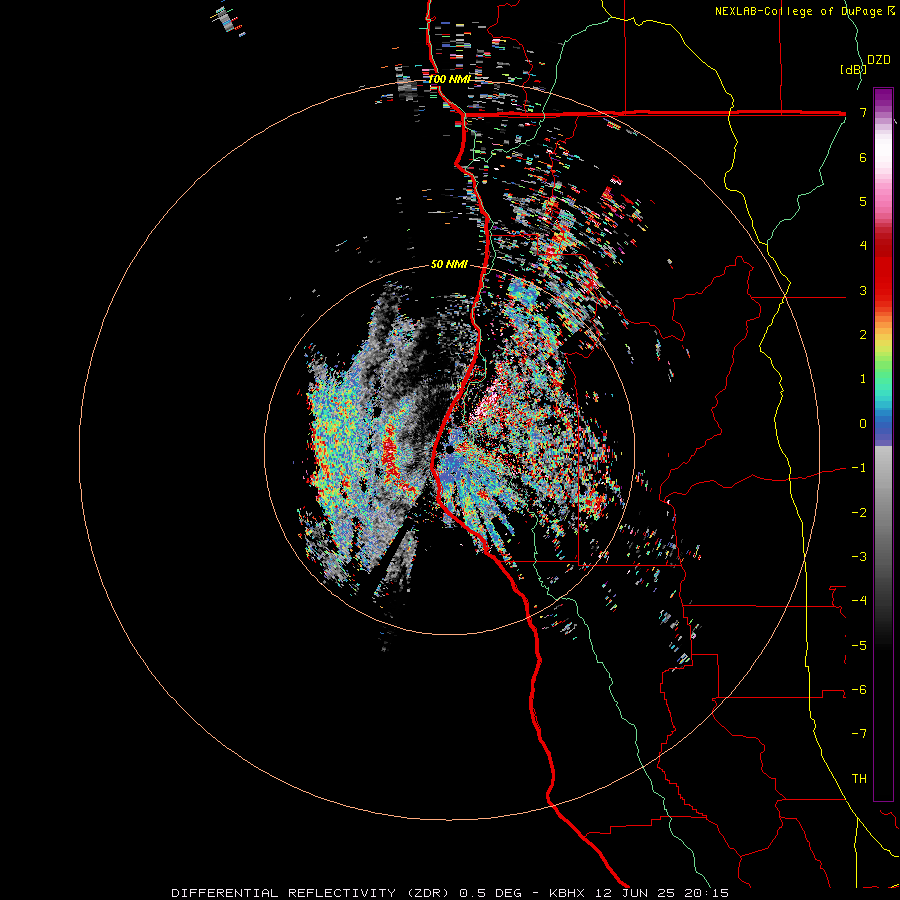Select the 3 value on the scale
This screenshot has width=900, height=900.
click(x=863, y=290)
